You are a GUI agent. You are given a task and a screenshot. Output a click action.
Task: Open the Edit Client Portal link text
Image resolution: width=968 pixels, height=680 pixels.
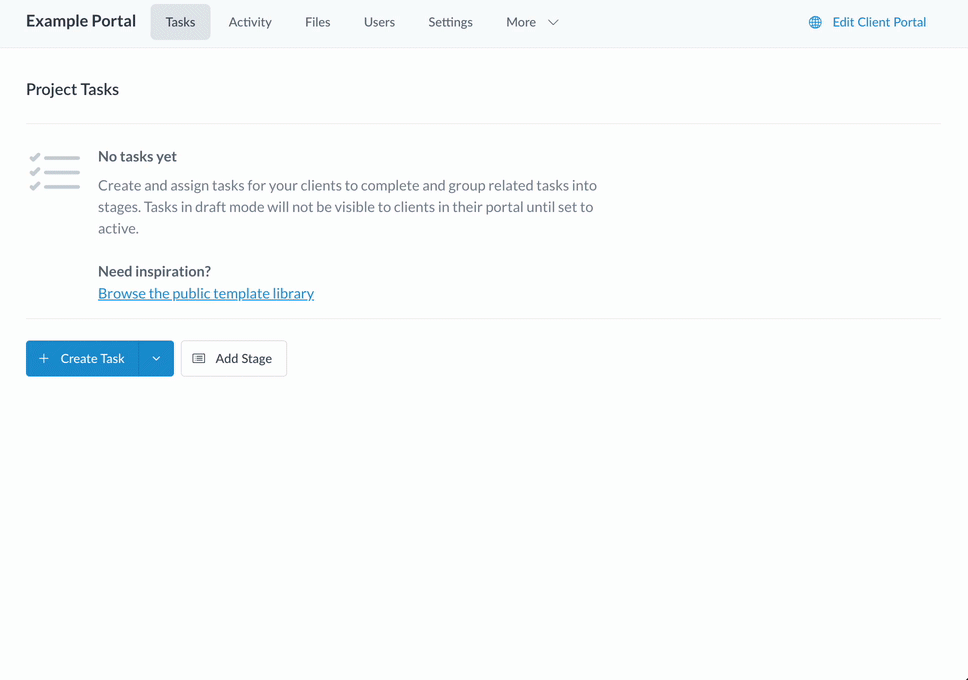[x=879, y=22]
